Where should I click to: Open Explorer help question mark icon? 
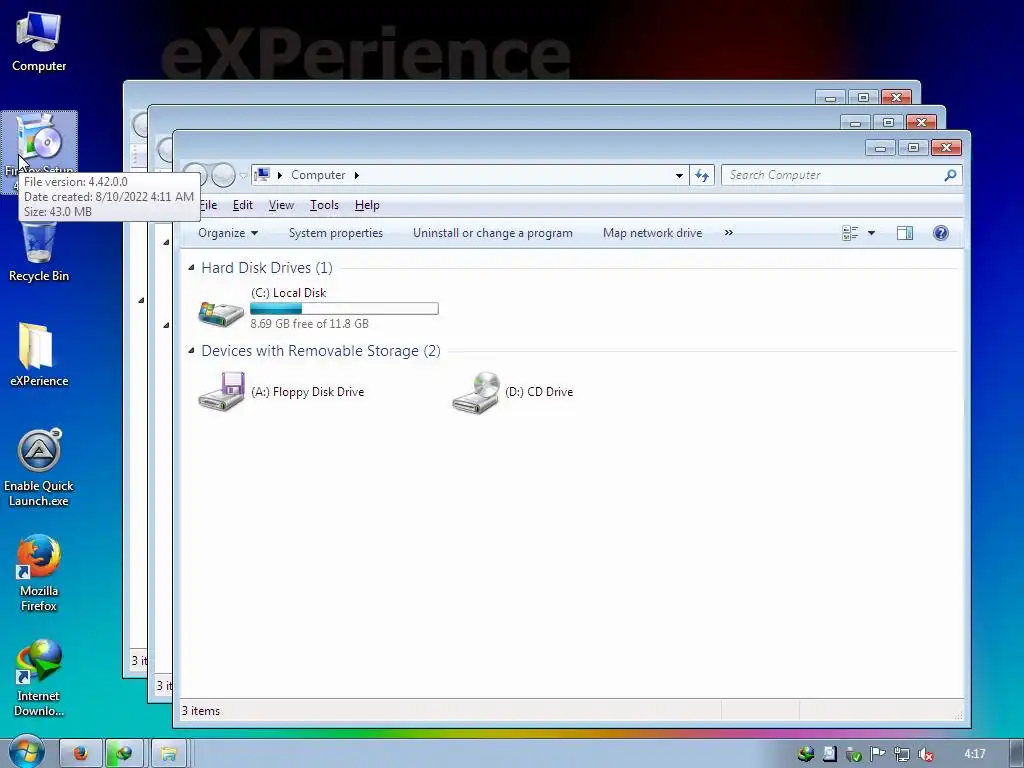[940, 233]
